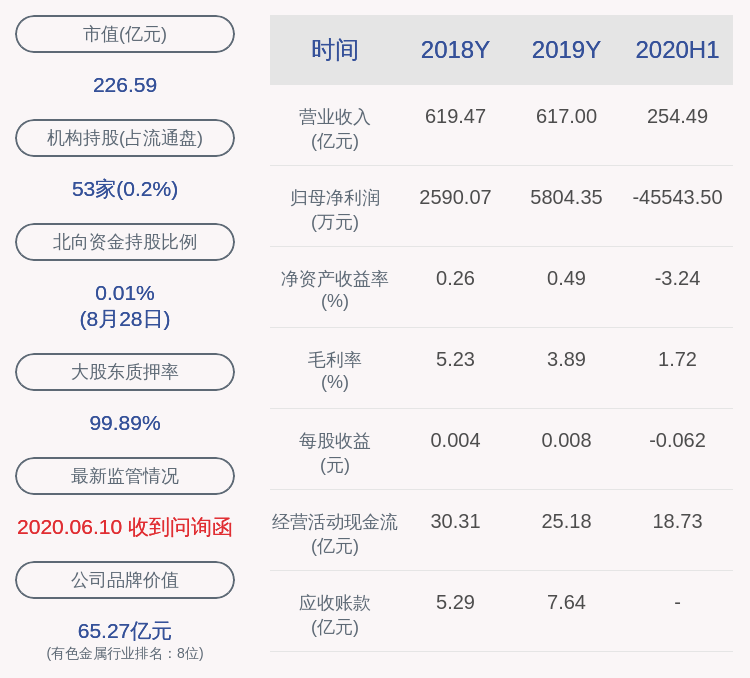Click the 机构持股(占流通盘) pill label
The height and width of the screenshot is (678, 750).
pyautogui.click(x=125, y=138)
